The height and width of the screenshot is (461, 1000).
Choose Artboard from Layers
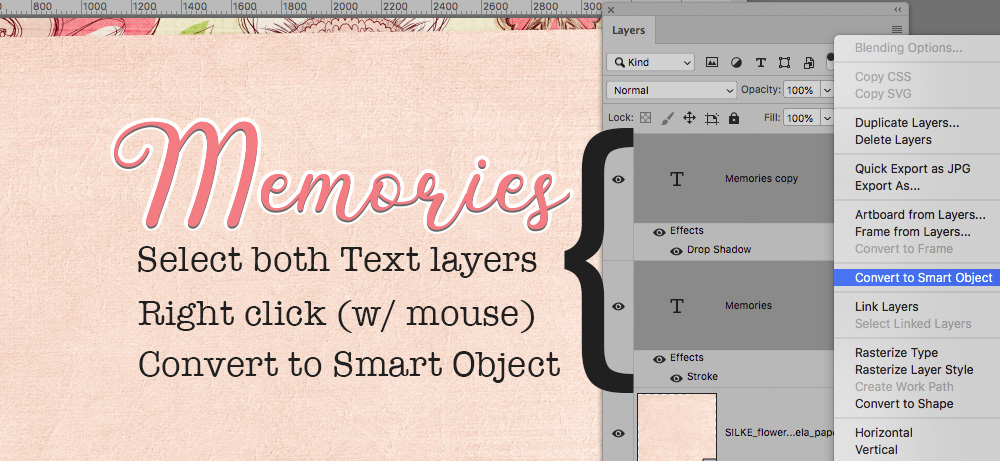920,215
